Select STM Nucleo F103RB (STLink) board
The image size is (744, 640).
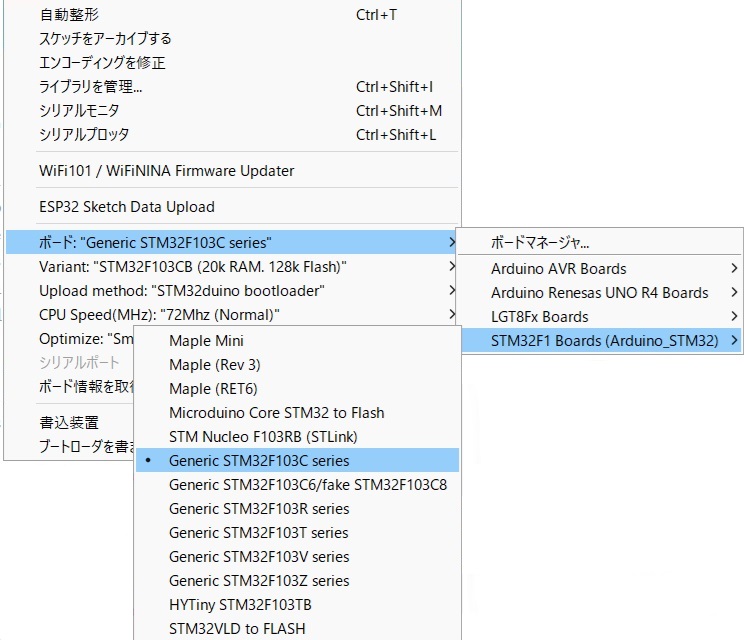[298, 436]
